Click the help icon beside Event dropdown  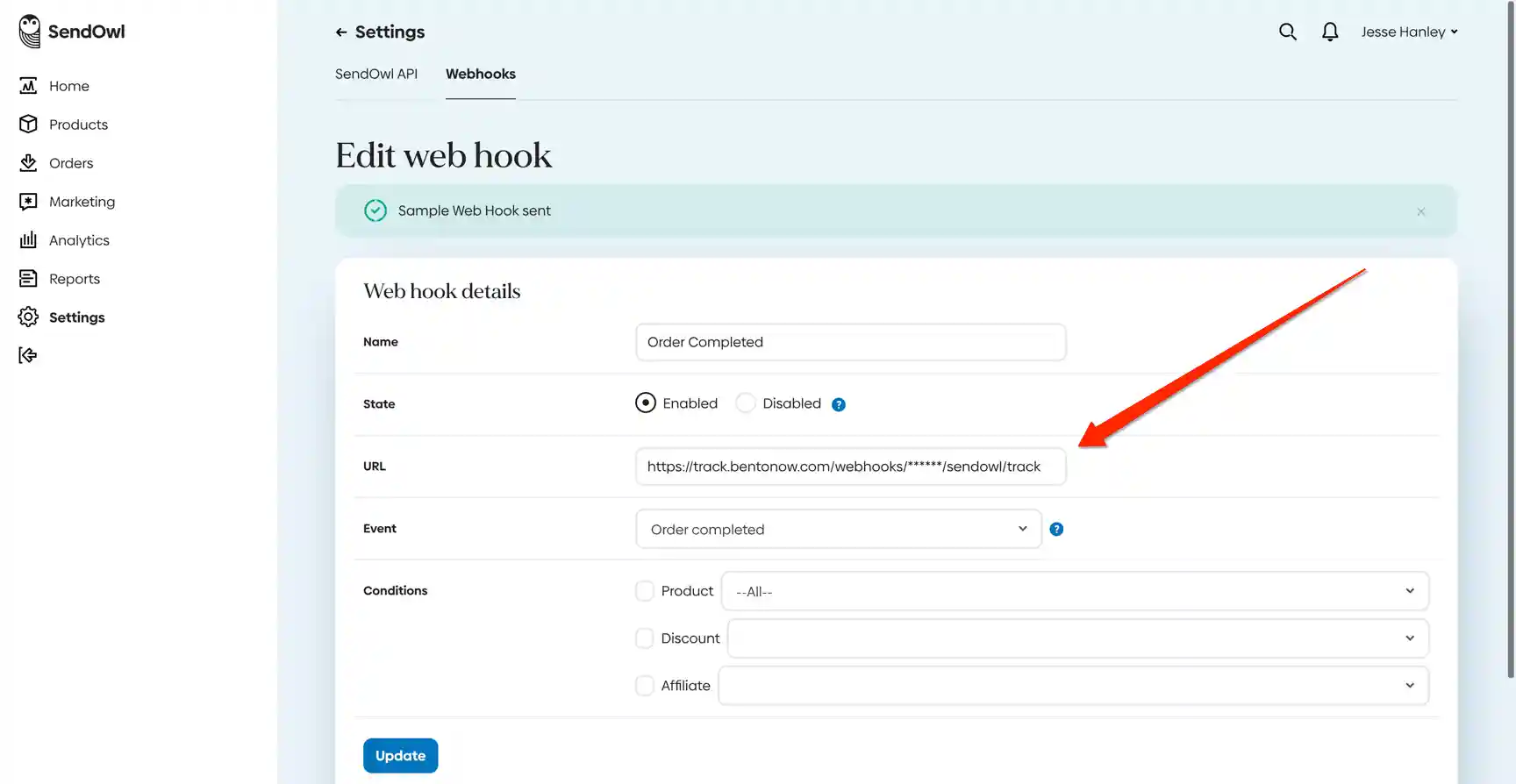1056,529
